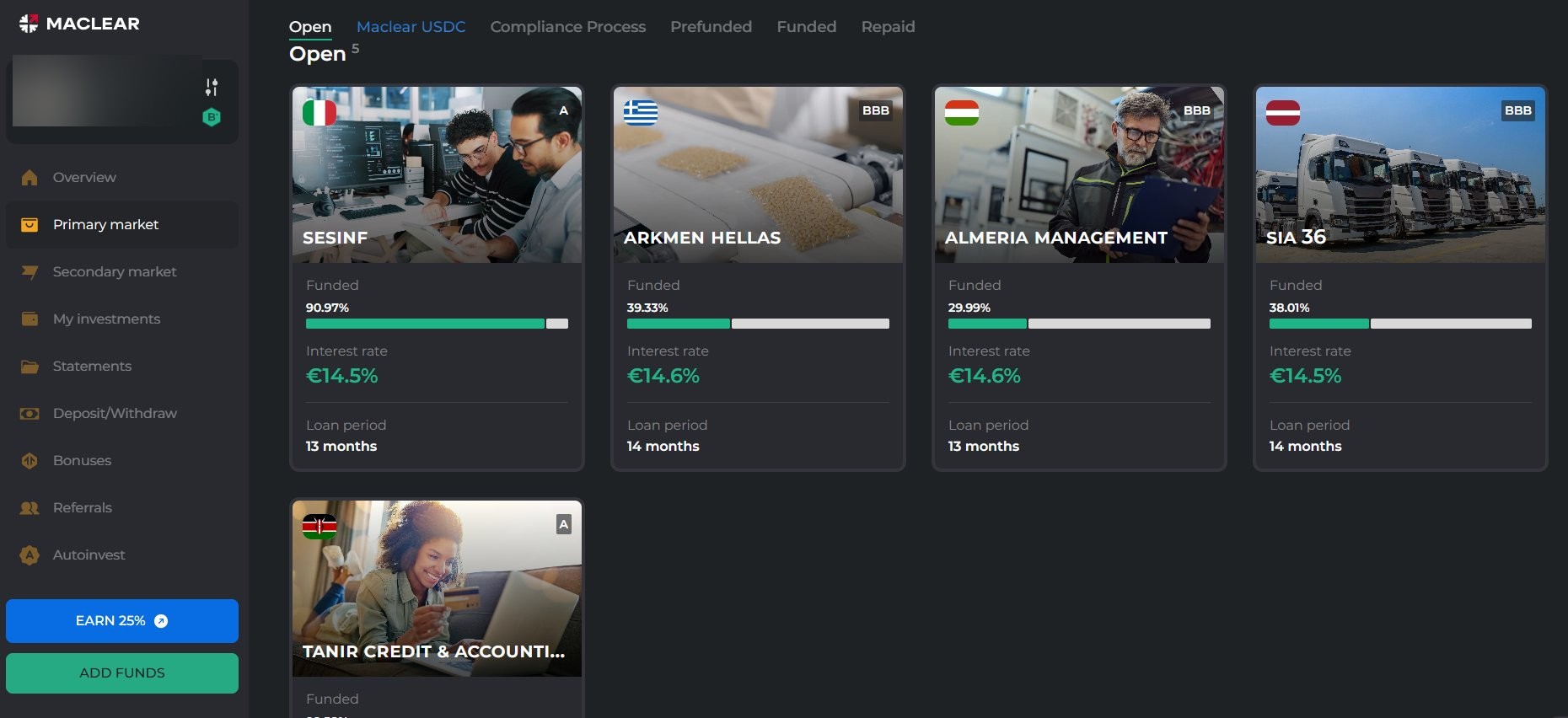Click SIA 36 interest rate €14.5%
1568x718 pixels.
pyautogui.click(x=1305, y=376)
